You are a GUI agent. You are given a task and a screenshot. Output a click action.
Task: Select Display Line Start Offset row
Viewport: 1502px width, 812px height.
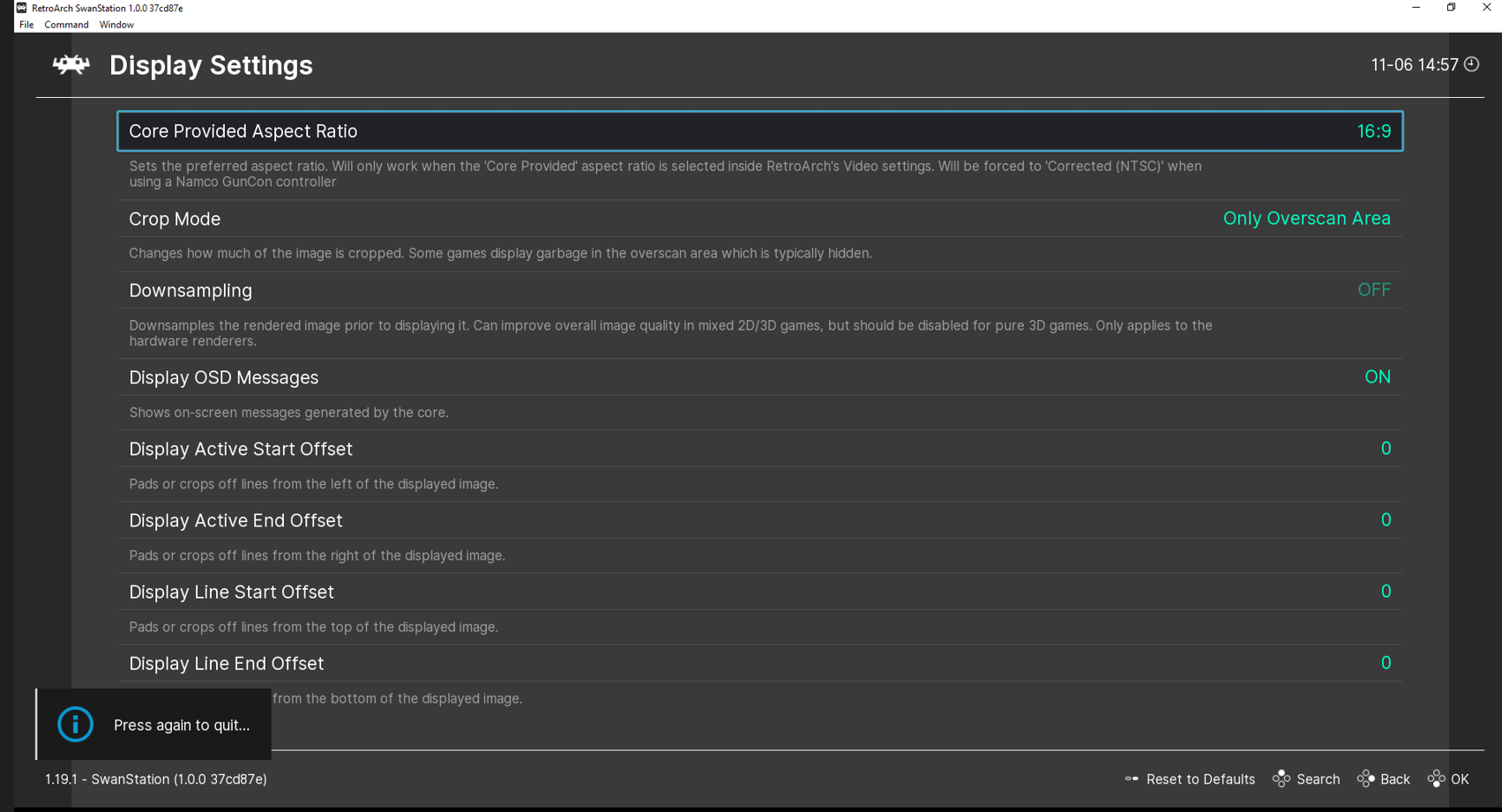[x=759, y=592]
